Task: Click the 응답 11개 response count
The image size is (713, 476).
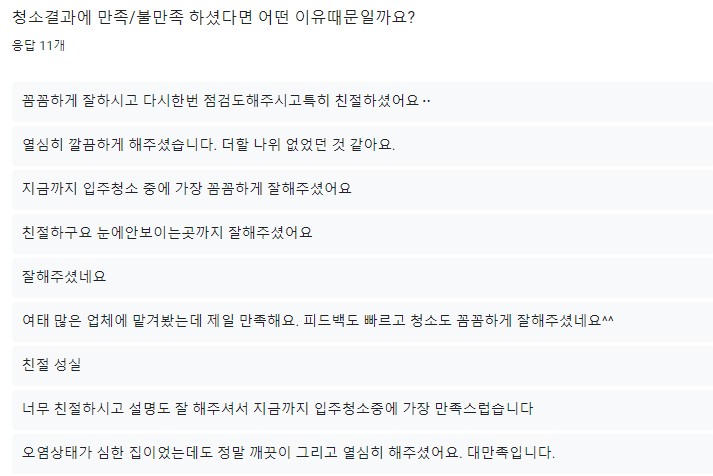Action: (38, 45)
